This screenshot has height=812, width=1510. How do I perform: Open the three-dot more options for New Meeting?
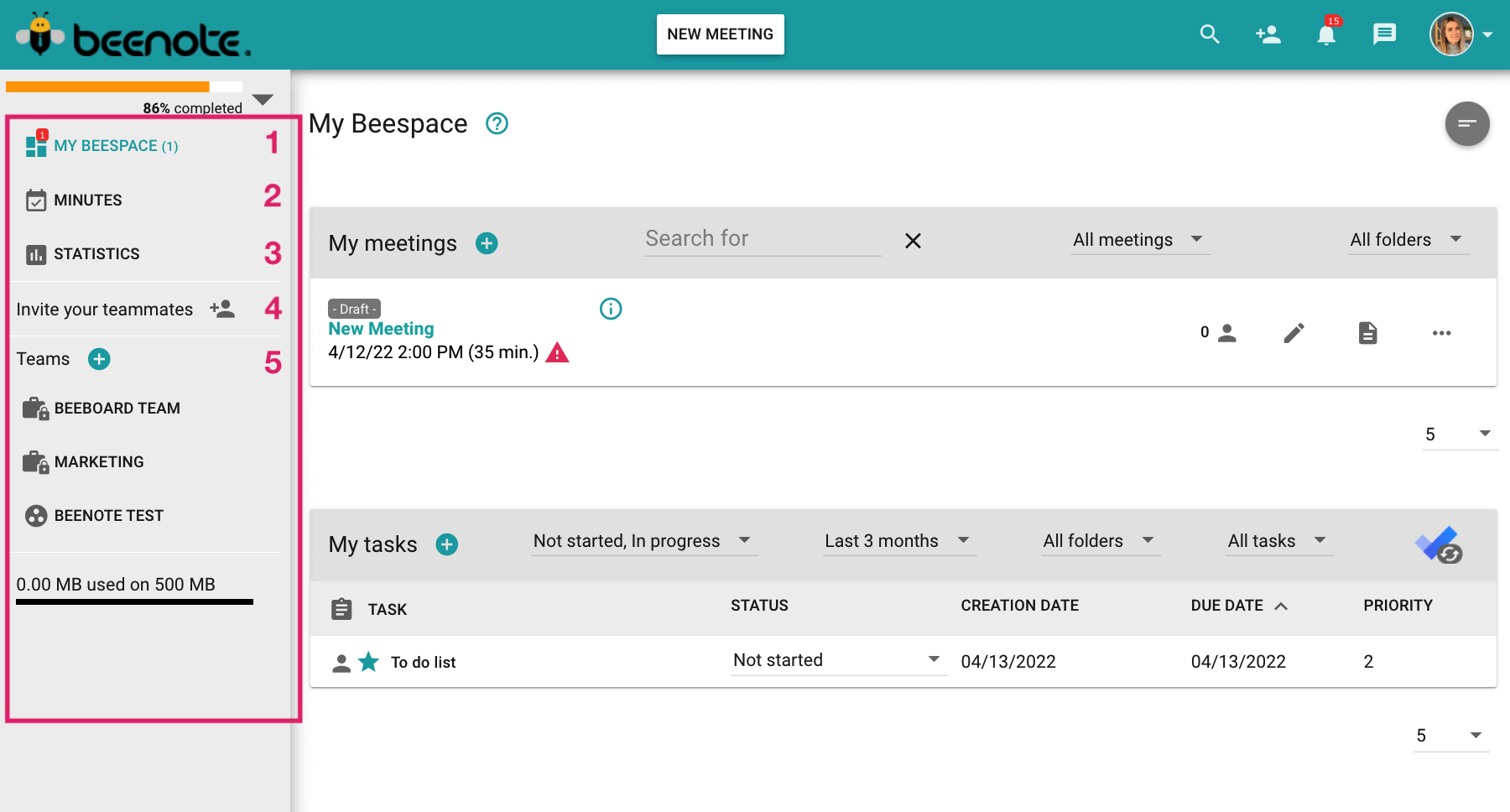click(x=1441, y=333)
